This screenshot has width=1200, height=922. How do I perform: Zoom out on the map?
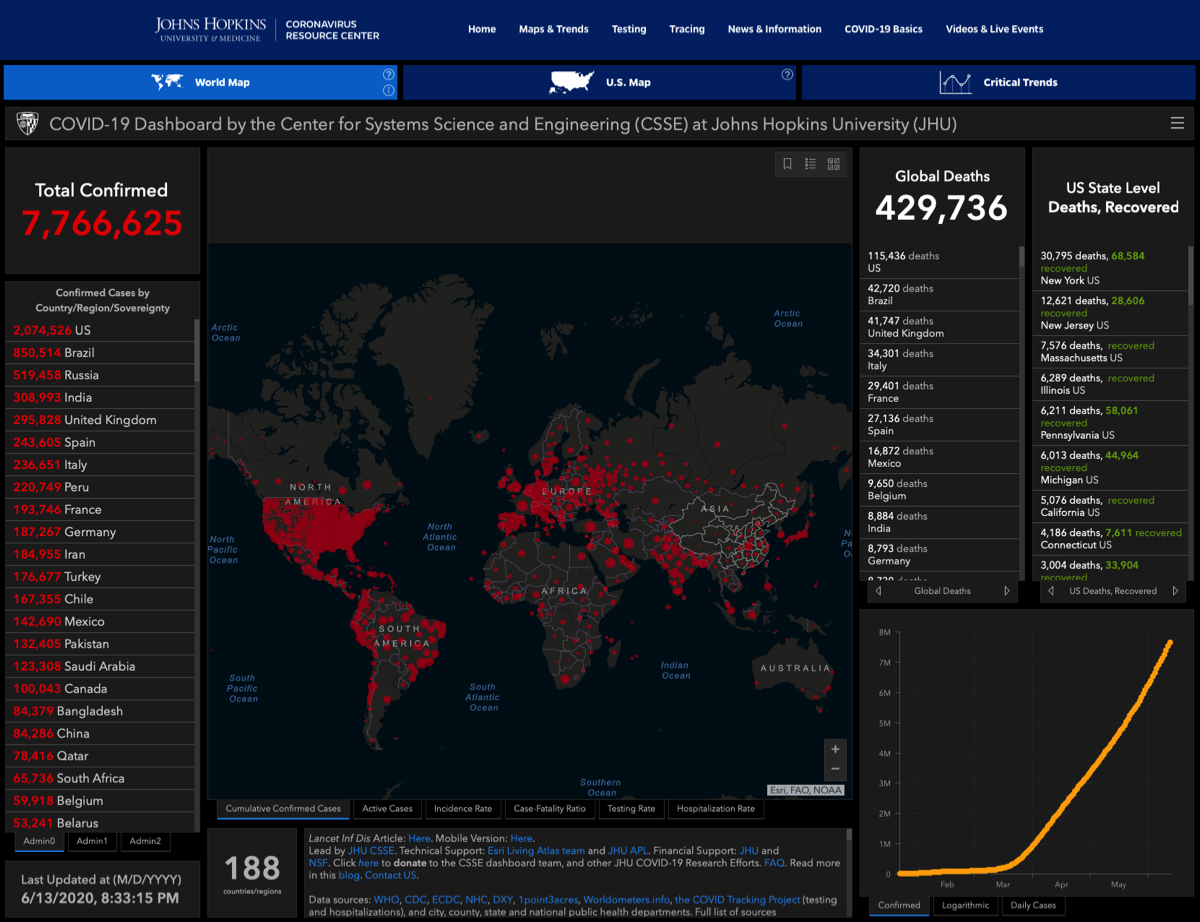pos(835,769)
